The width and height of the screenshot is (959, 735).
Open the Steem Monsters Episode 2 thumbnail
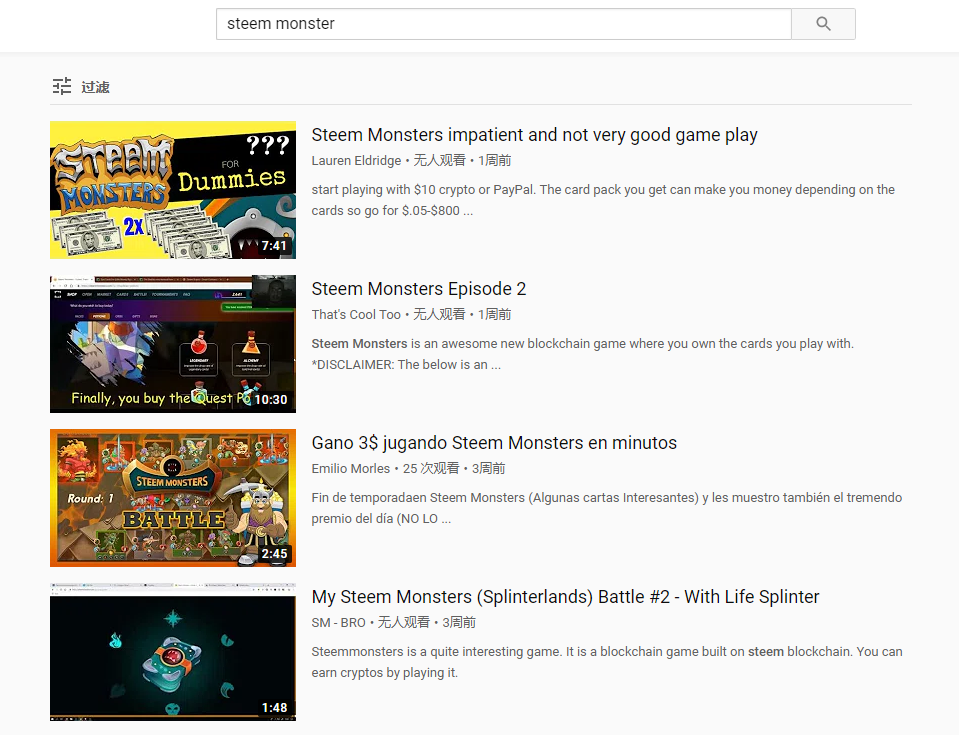[173, 344]
